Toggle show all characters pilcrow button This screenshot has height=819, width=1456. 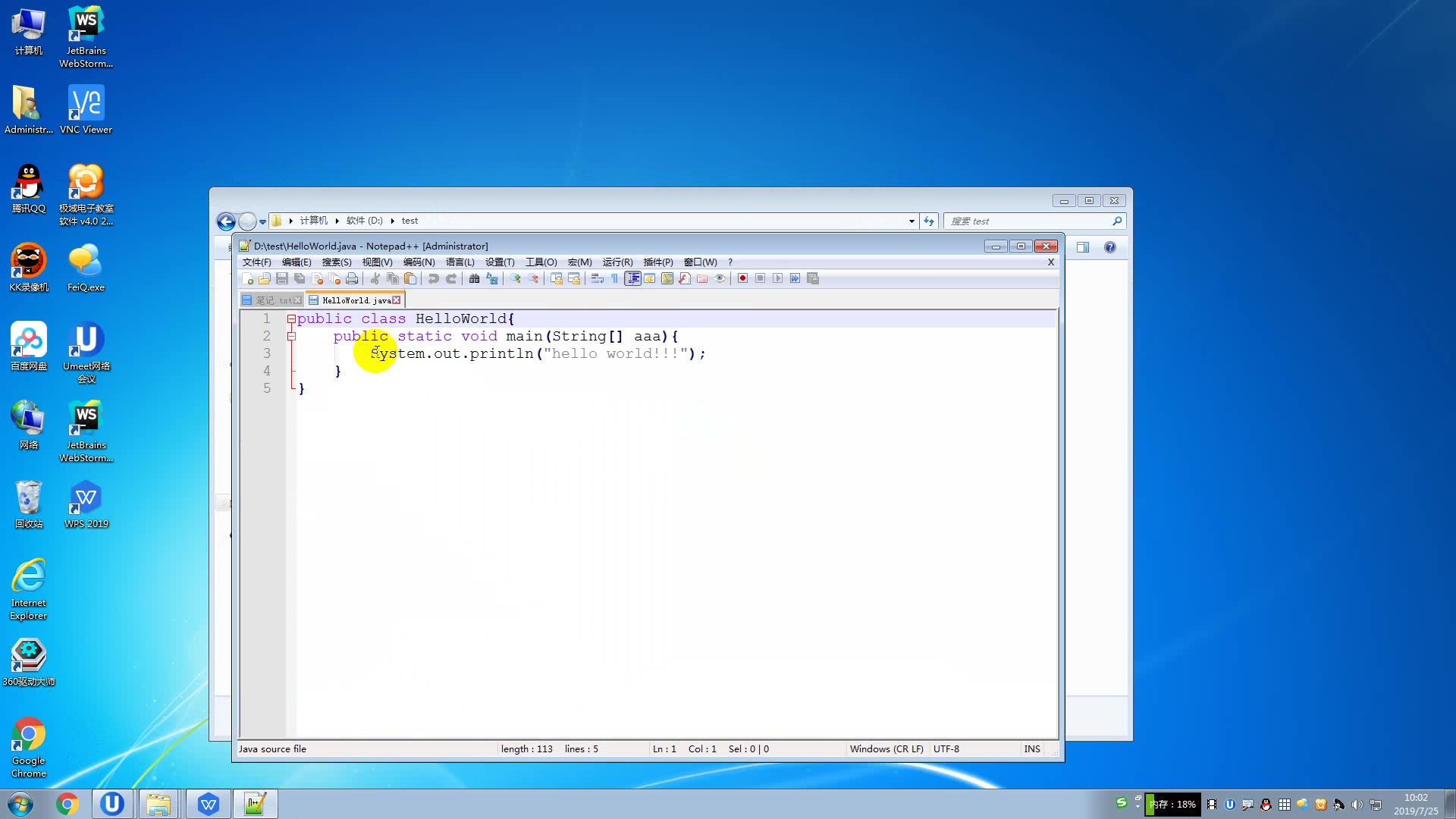coord(614,279)
